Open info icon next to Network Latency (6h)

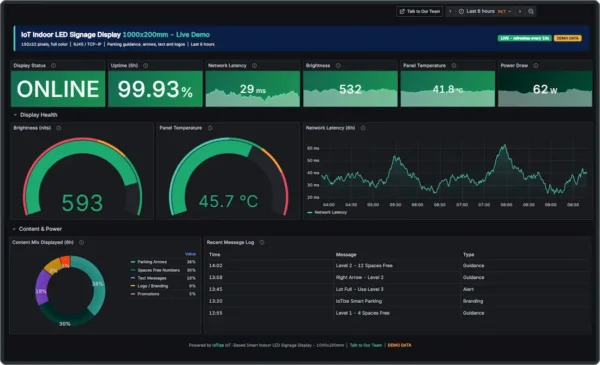(363, 128)
